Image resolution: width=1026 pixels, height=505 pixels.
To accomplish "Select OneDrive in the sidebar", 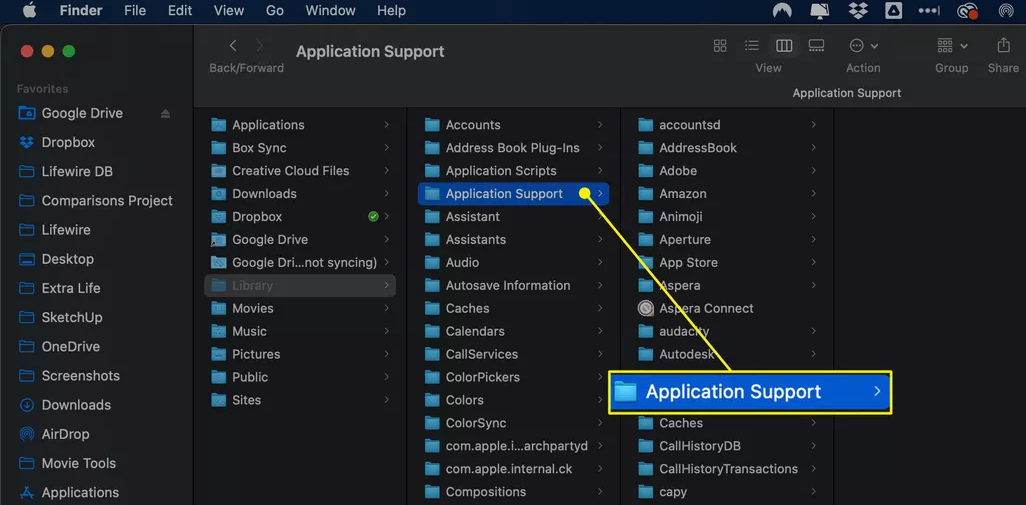I will (71, 347).
